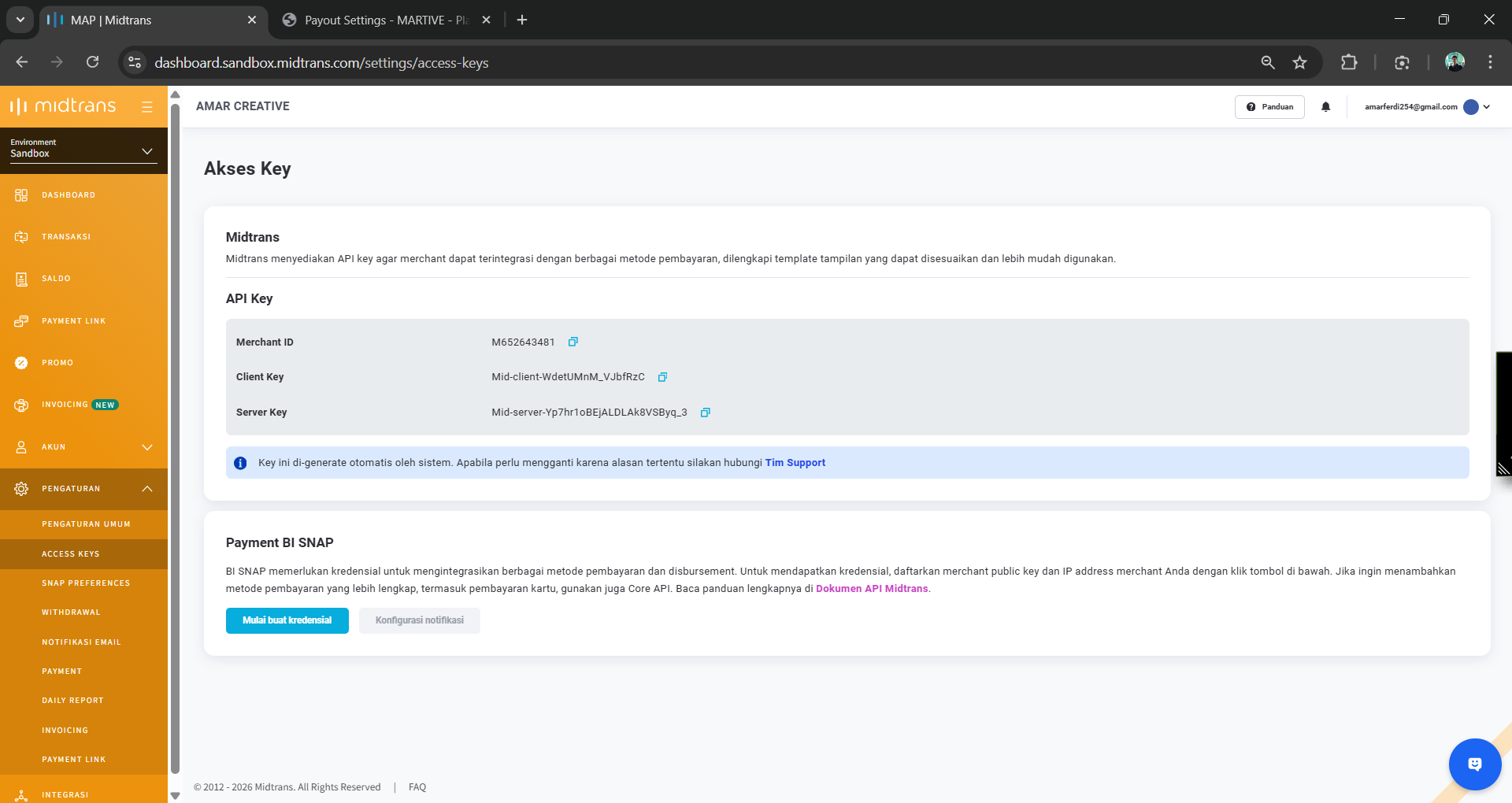Viewport: 1512px width, 803px height.
Task: Open browser extensions puzzle icon
Action: coord(1349,62)
